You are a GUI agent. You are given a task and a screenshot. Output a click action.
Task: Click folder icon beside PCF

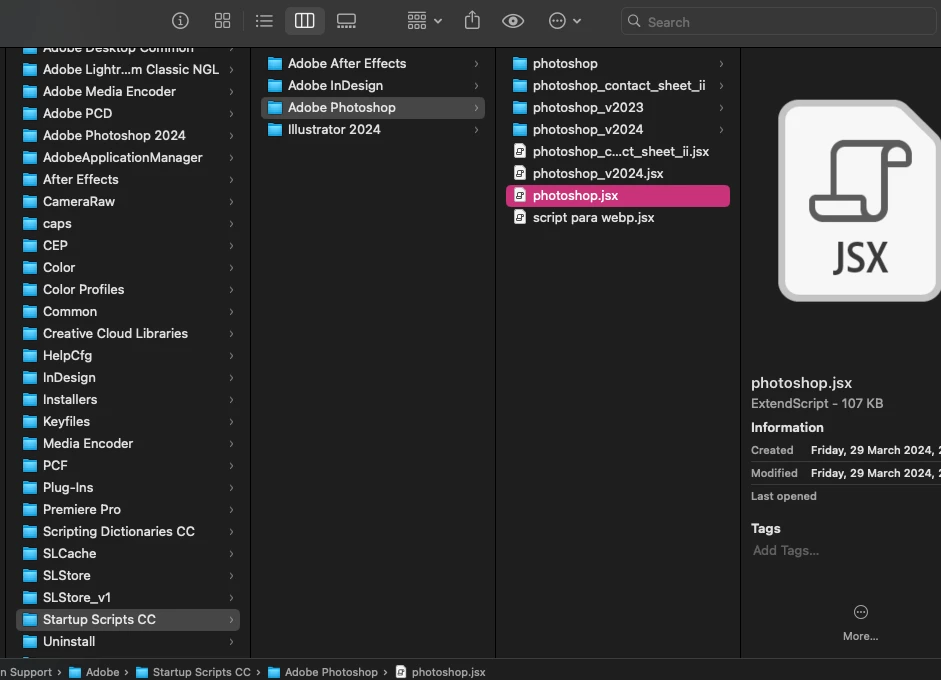click(x=29, y=466)
